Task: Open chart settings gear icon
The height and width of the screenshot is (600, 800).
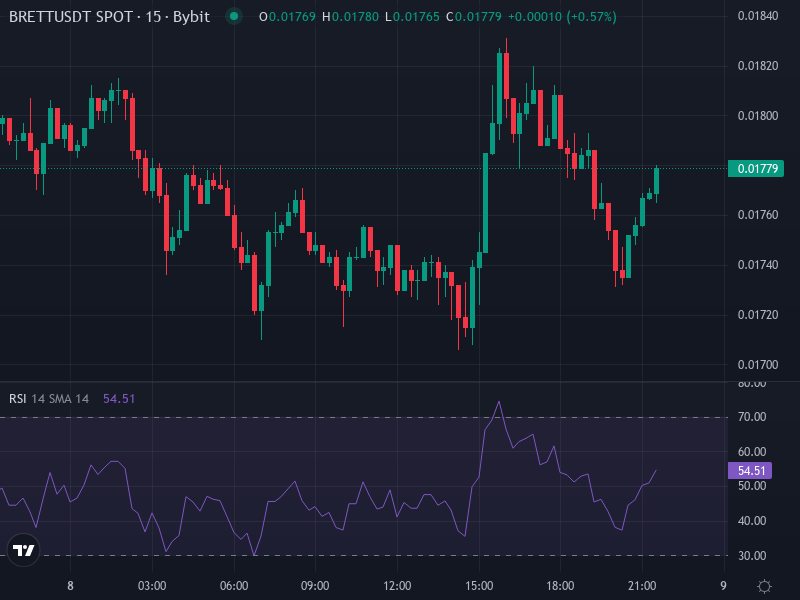Action: coord(764,586)
